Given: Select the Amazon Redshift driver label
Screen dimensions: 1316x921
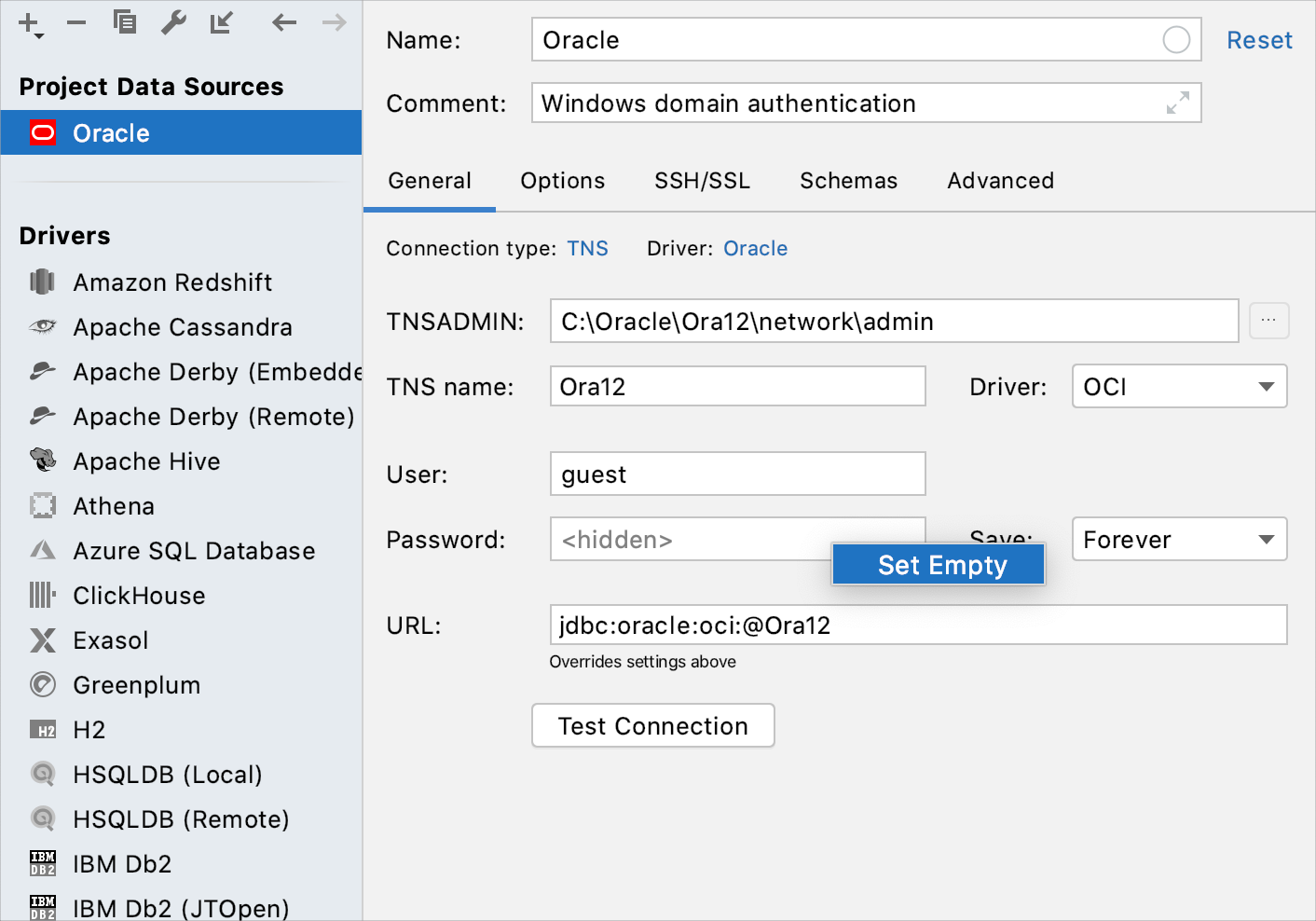Looking at the screenshot, I should coord(172,282).
